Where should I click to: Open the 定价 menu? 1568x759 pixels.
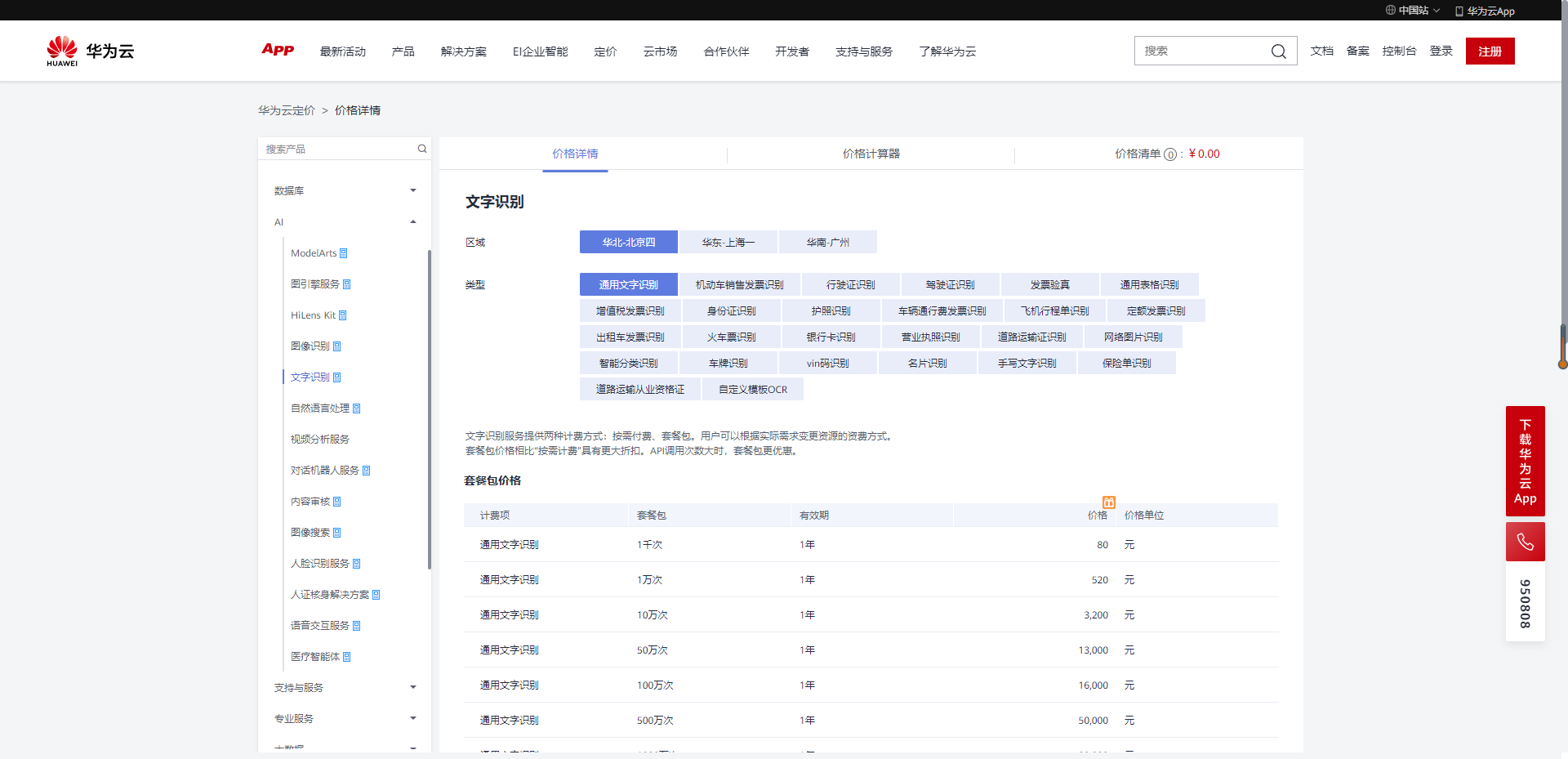(606, 51)
